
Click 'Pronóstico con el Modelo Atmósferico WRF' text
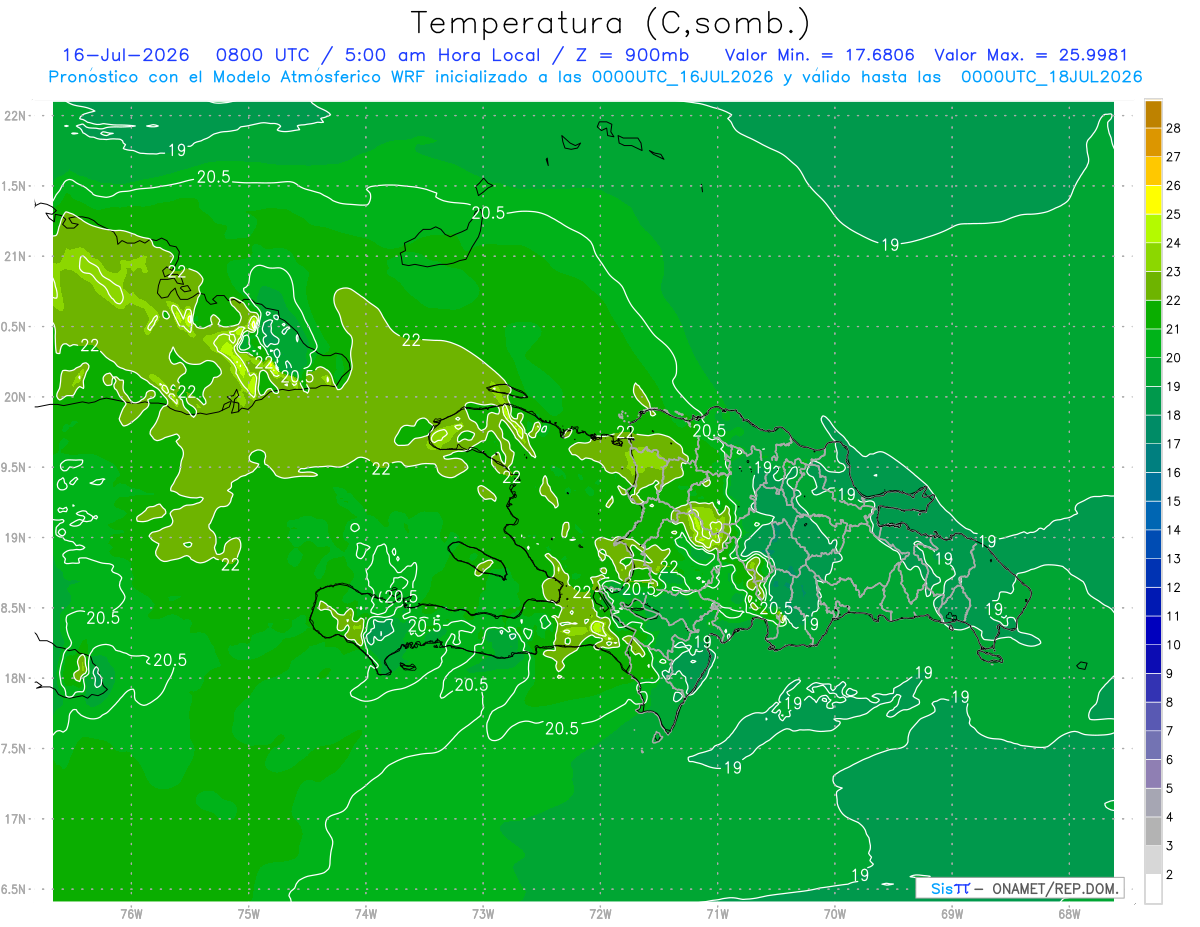239,77
